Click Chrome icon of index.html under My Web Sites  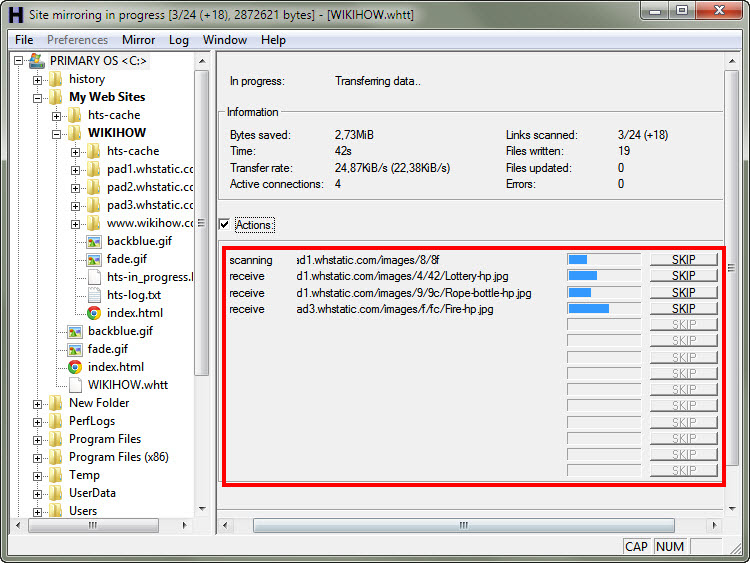point(75,367)
